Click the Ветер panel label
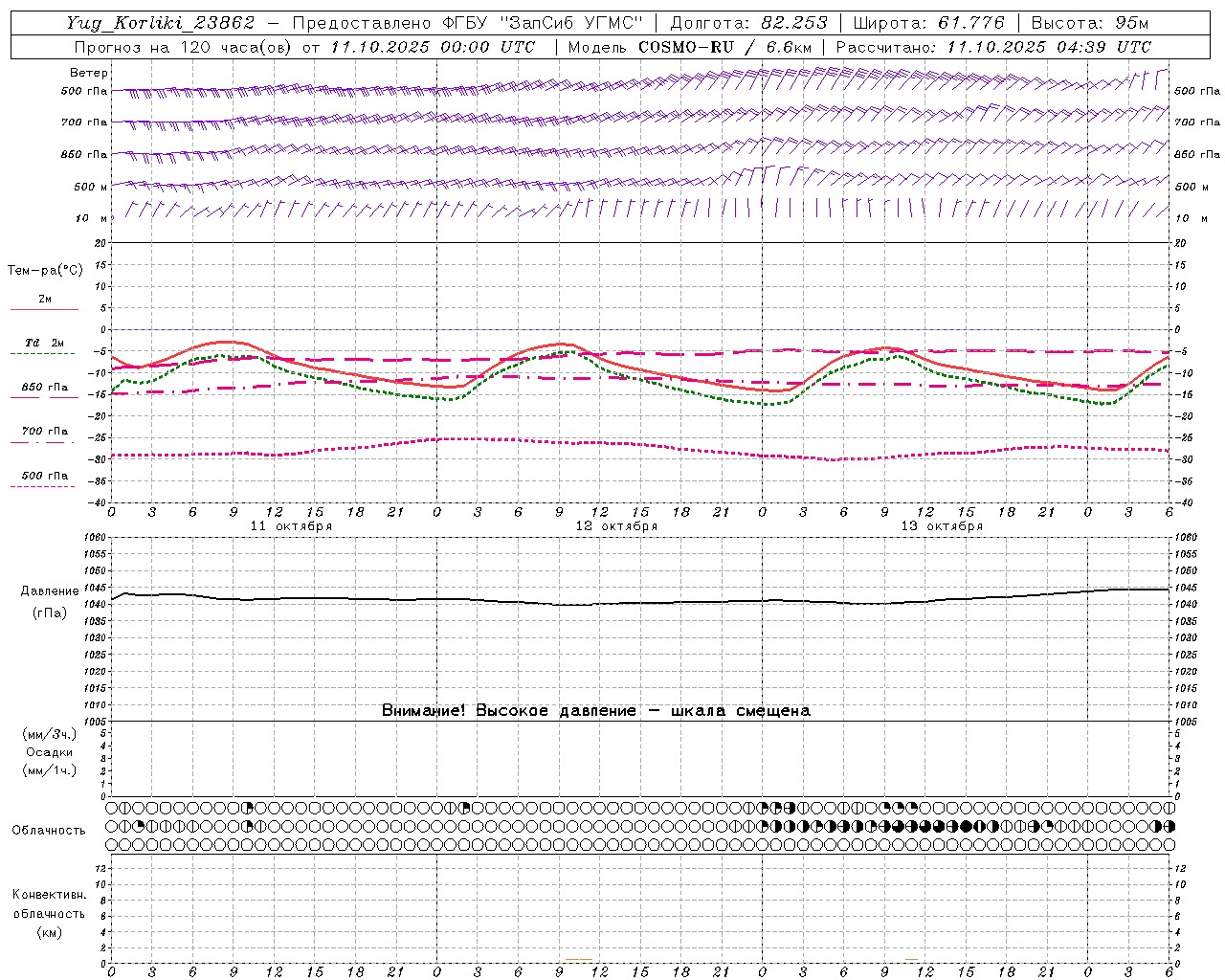This screenshot has width=1225, height=980. (x=89, y=73)
